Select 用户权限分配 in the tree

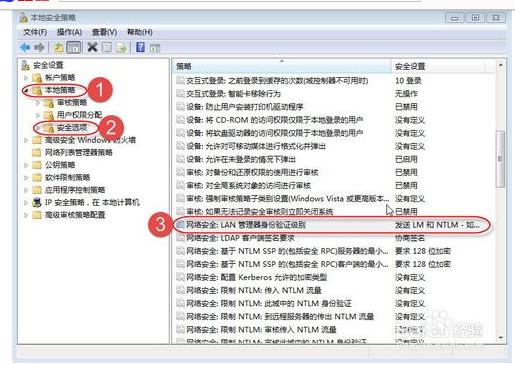[79, 115]
